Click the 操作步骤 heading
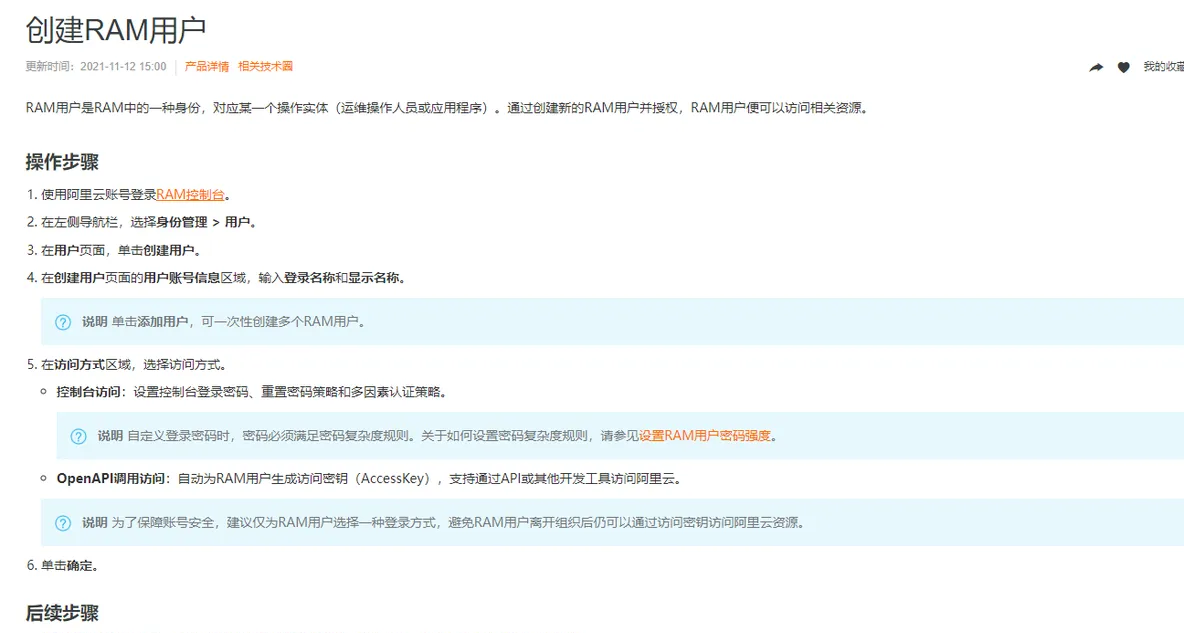This screenshot has width=1184, height=633. pos(62,162)
